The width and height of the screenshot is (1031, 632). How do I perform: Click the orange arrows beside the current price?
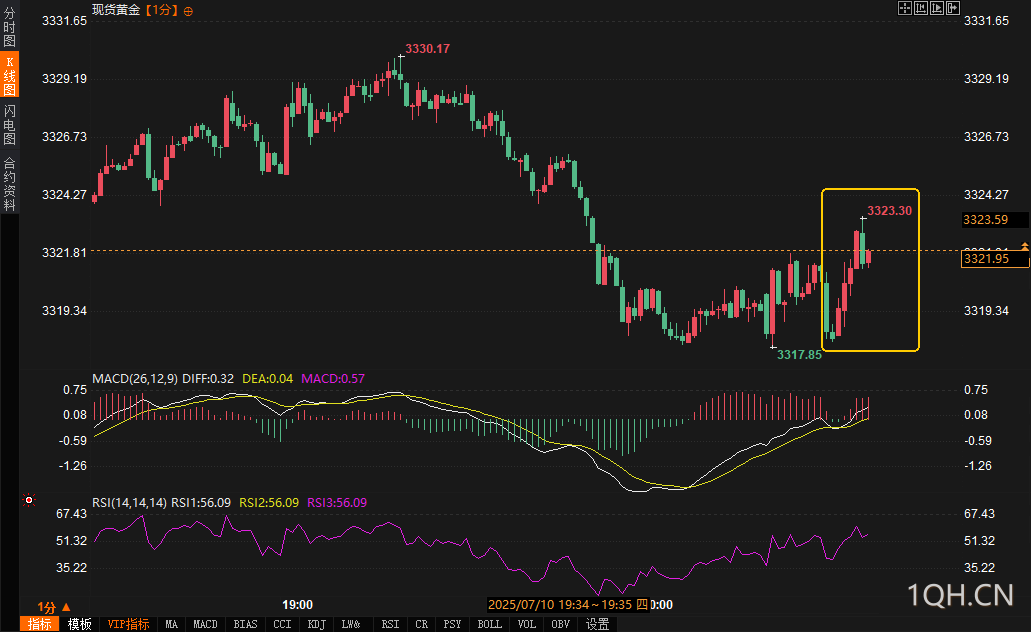point(1024,246)
